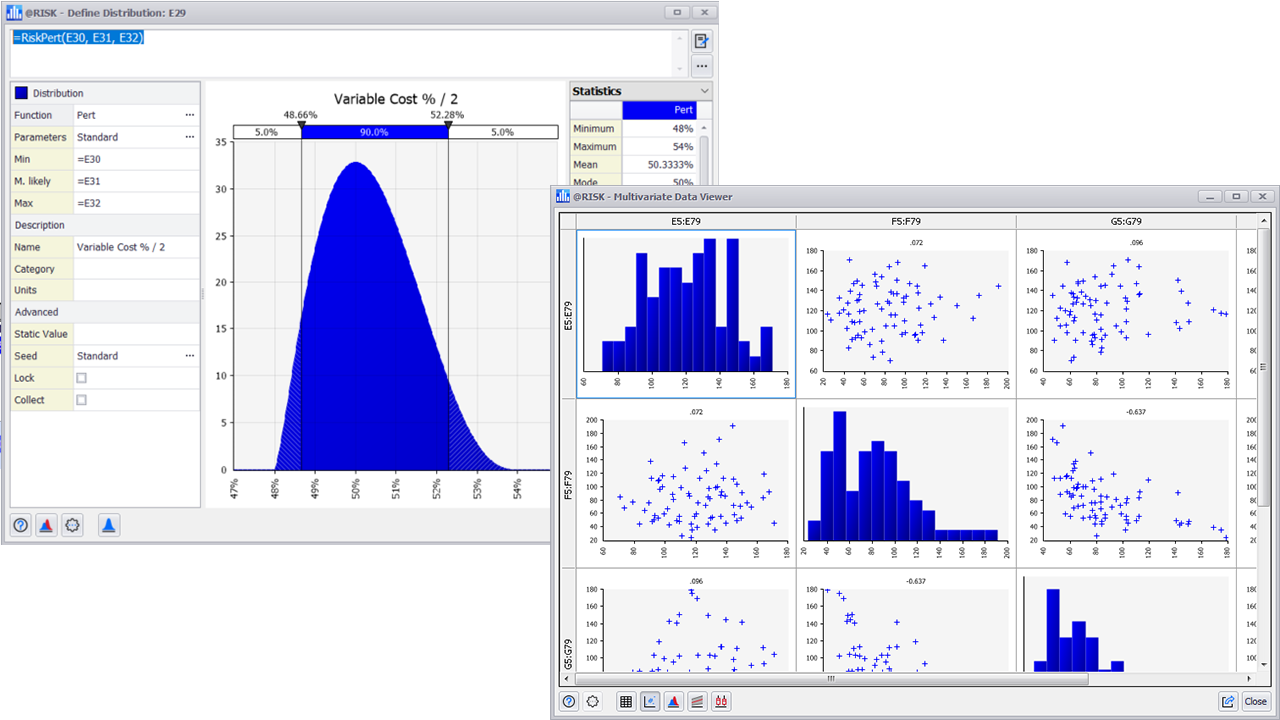The image size is (1280, 720).
Task: Select the overlay distributions icon
Action: (46, 524)
